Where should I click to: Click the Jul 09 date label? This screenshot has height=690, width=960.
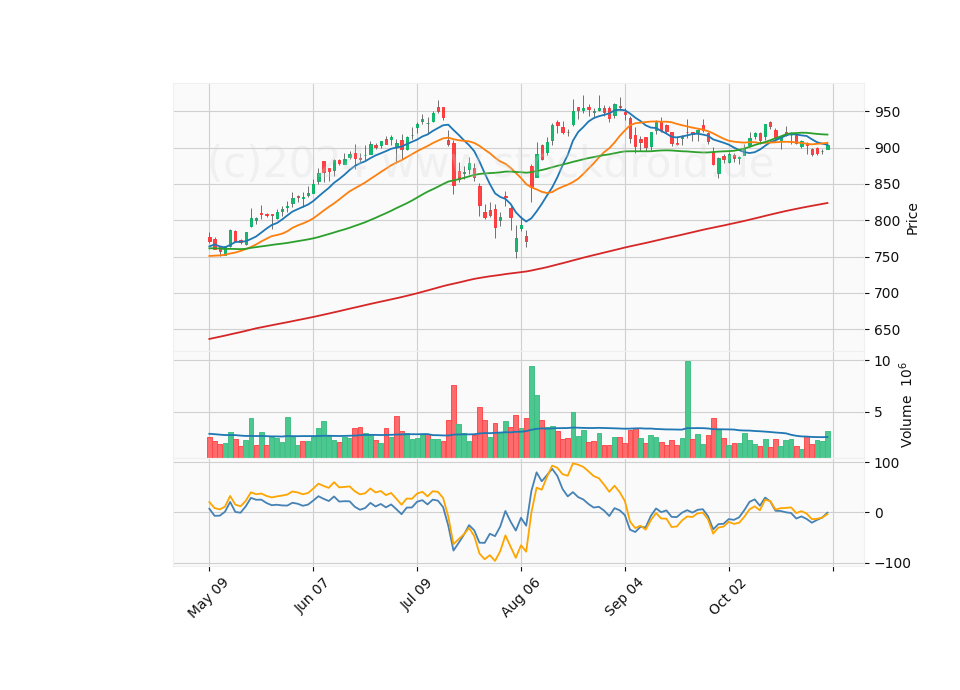[416, 596]
